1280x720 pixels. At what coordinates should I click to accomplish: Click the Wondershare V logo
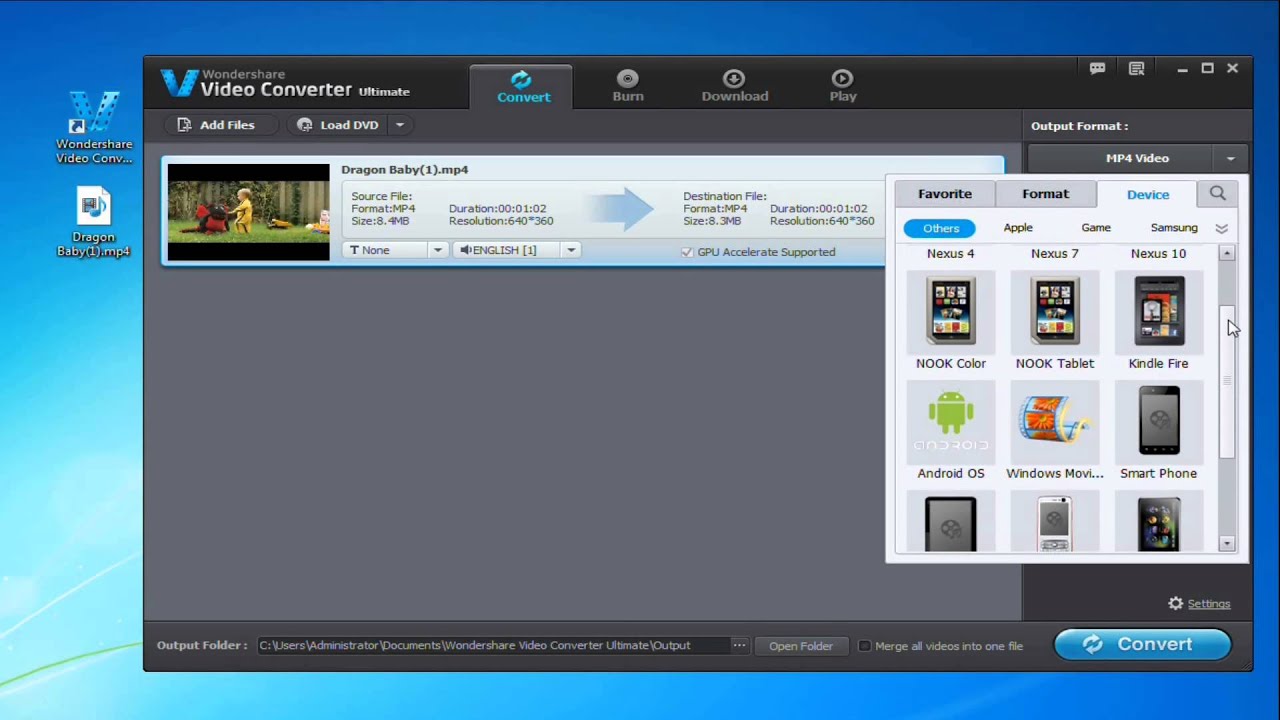pyautogui.click(x=179, y=82)
